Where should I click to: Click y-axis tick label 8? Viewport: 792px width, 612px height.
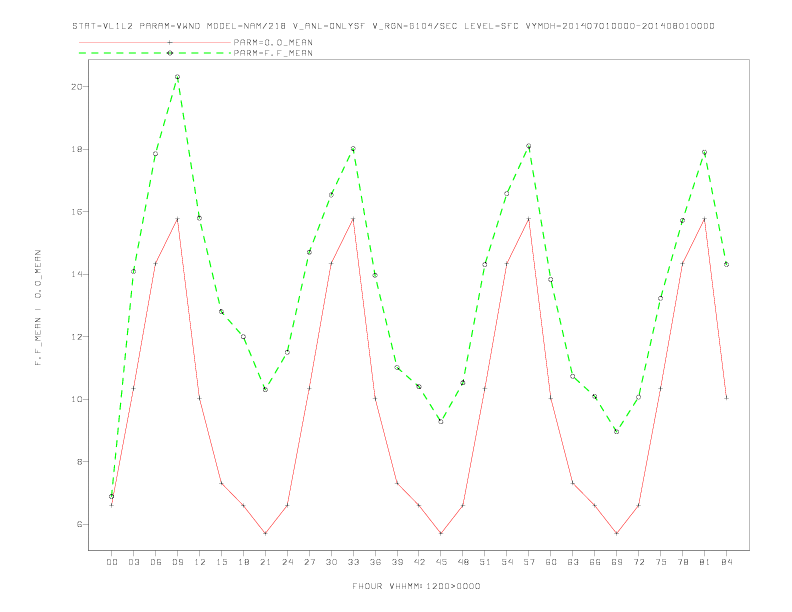pos(79,462)
